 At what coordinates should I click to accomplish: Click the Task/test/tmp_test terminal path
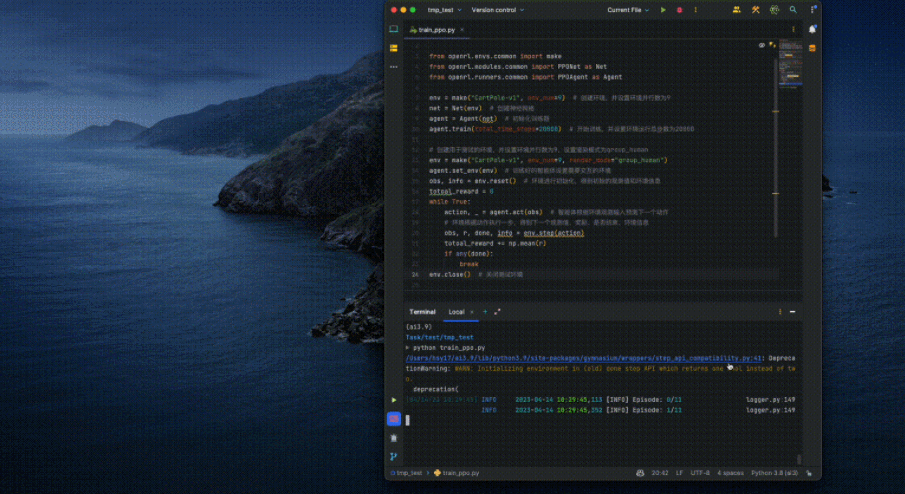[x=439, y=337]
